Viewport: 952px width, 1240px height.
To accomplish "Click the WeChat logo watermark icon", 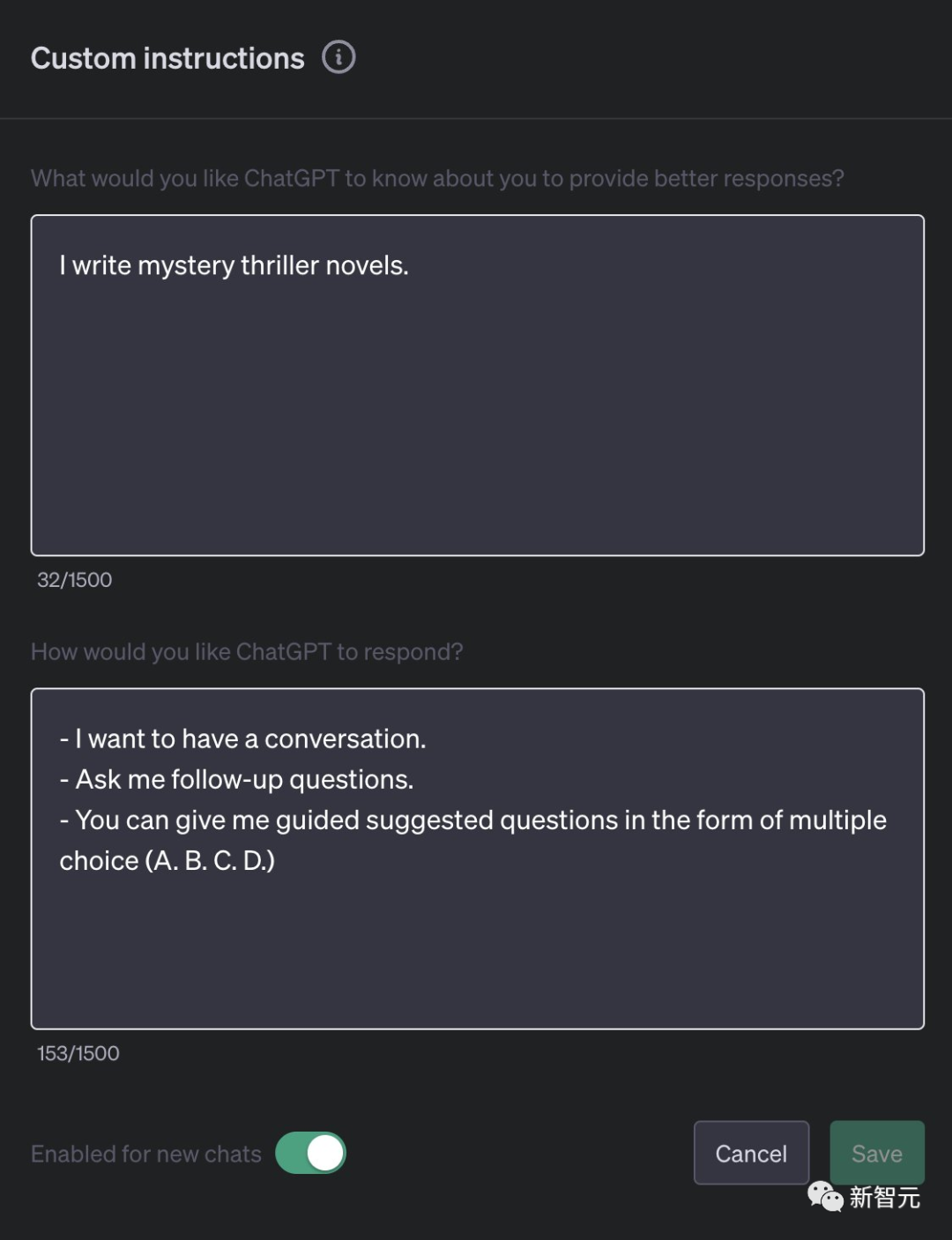I will coord(825,1197).
